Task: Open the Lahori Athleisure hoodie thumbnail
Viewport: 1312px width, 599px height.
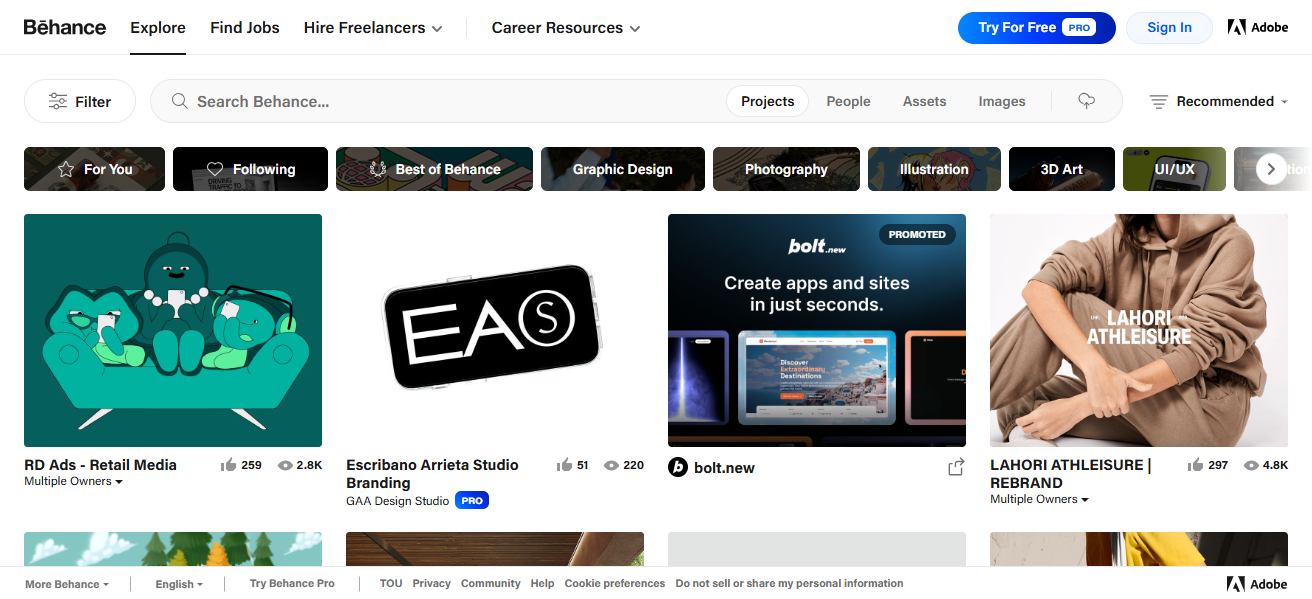Action: pyautogui.click(x=1139, y=330)
